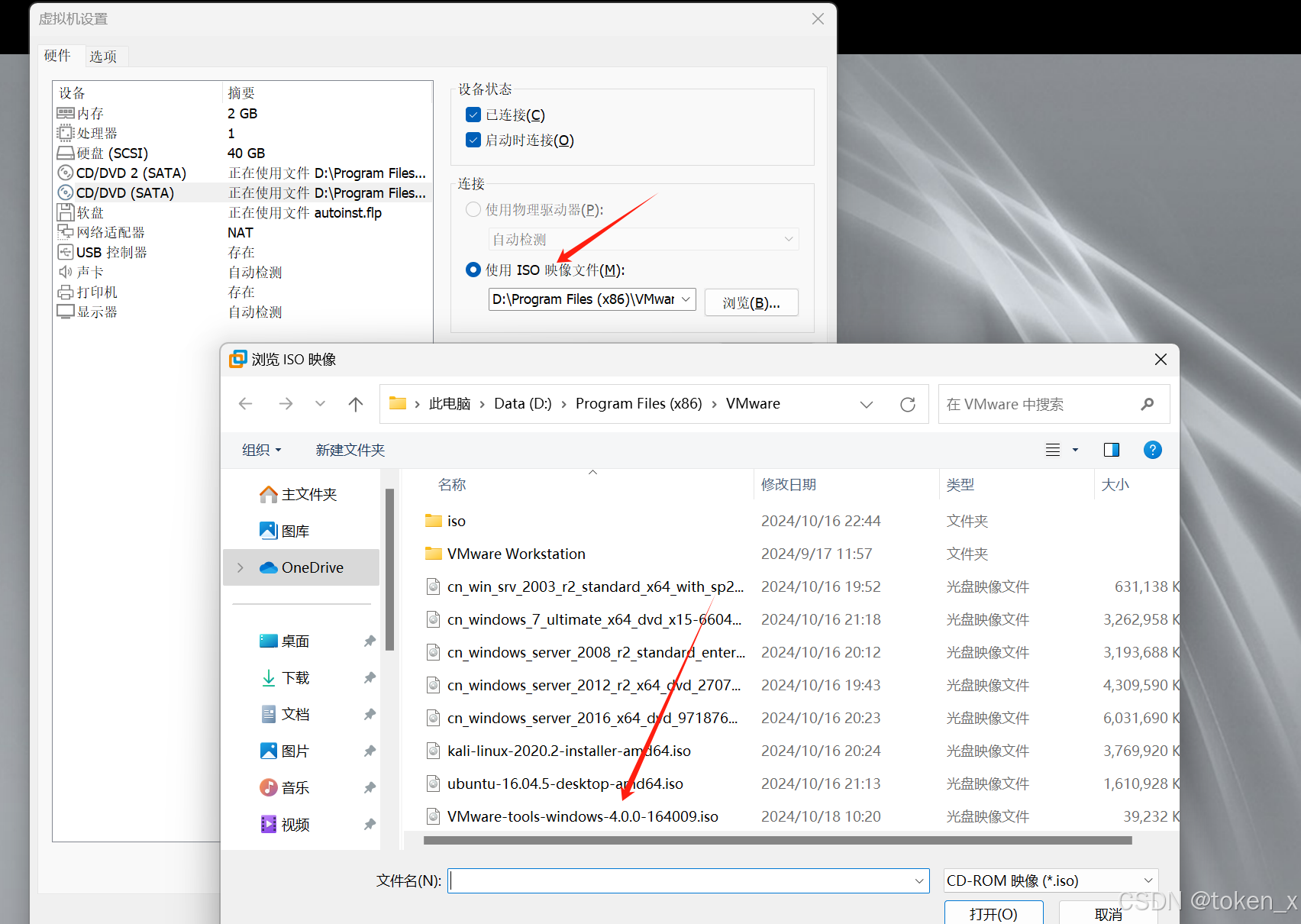The height and width of the screenshot is (924, 1301).
Task: Click the 取消 button
Action: (1108, 913)
